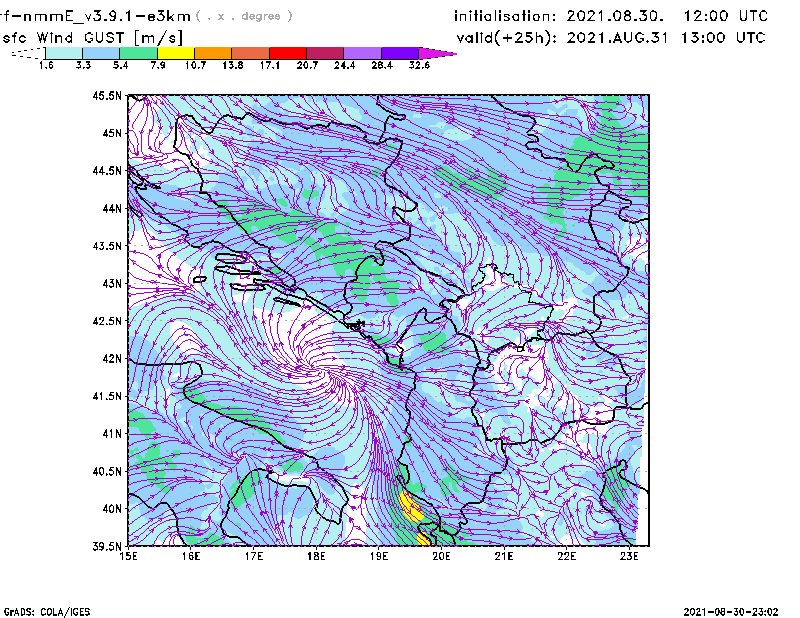Click the "GrADS: COLA/IGES" credit text
Image resolution: width=800 pixels, height=618 pixels.
coord(47,612)
